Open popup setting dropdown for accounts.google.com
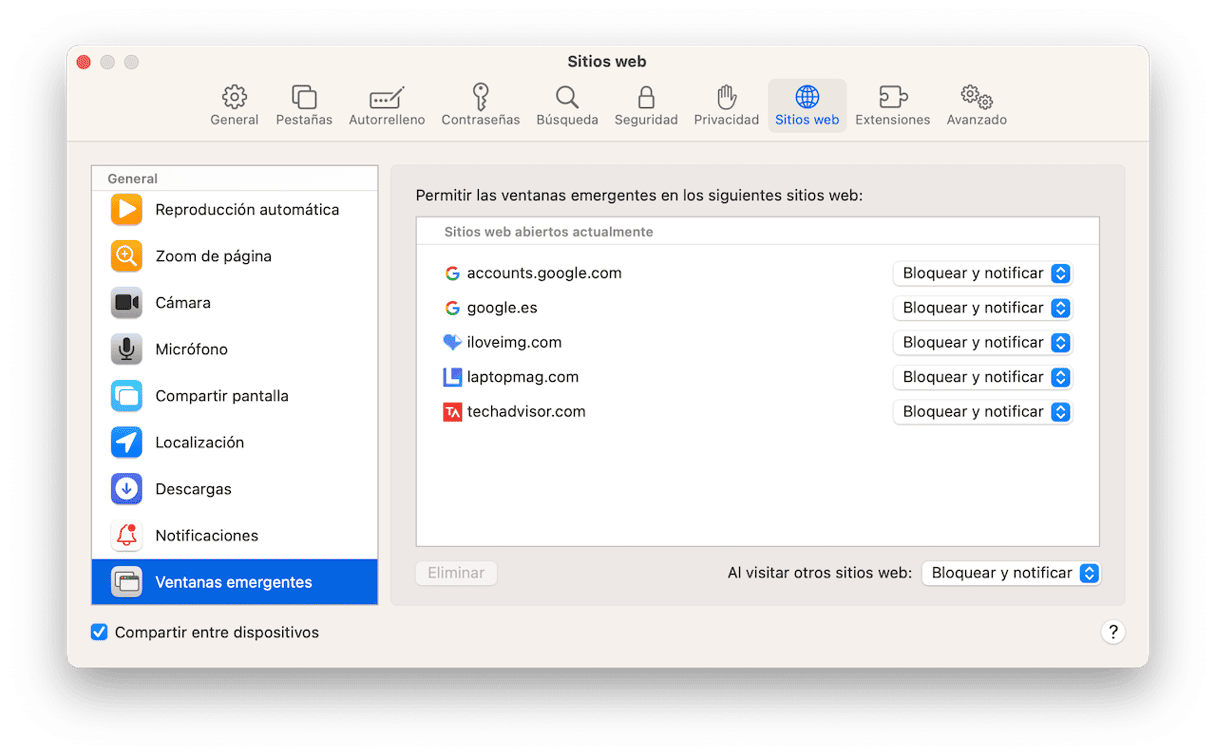This screenshot has height=756, width=1216. pos(982,273)
